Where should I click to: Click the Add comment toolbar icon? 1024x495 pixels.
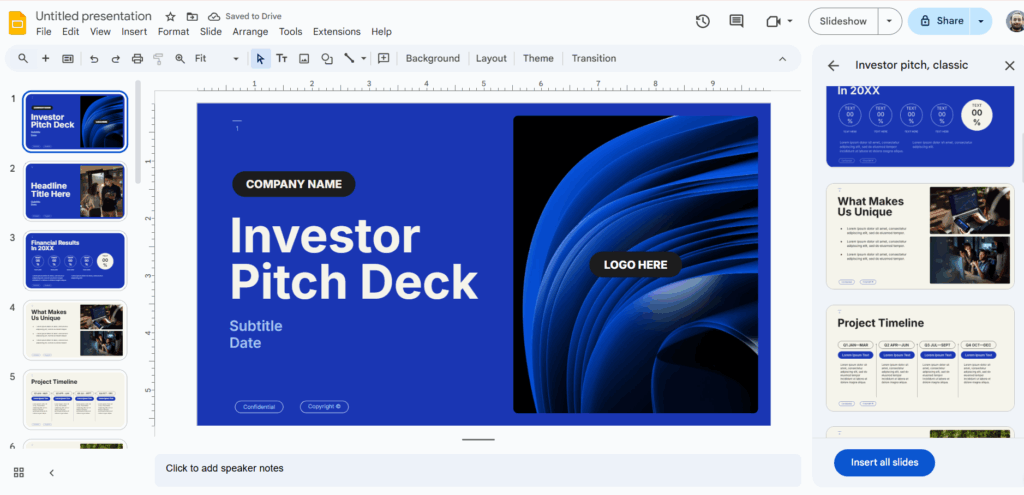coord(383,59)
